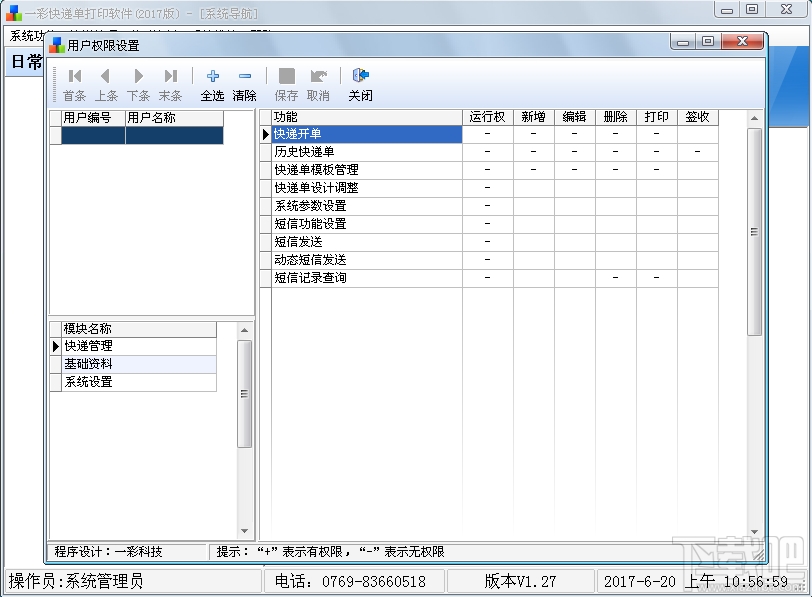Screen dimensions: 812x597
Task: Select the 快递单模板管理 function row
Action: [367, 170]
